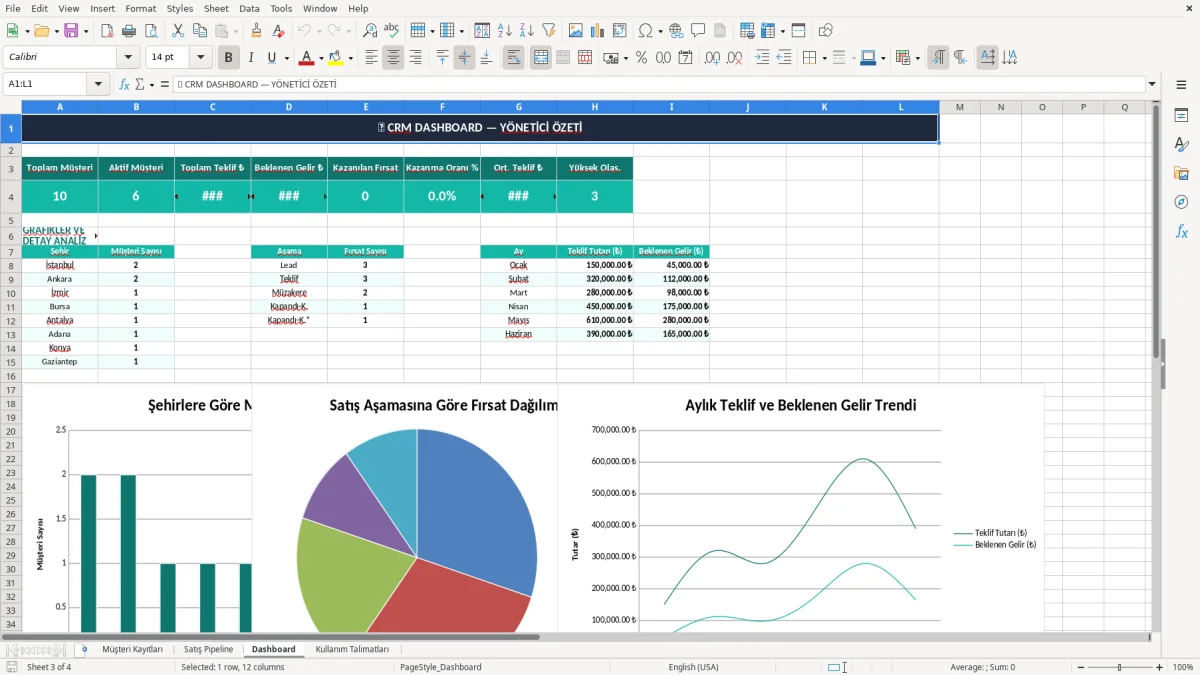Image resolution: width=1200 pixels, height=675 pixels.
Task: Sort descending Z to A
Action: [527, 31]
